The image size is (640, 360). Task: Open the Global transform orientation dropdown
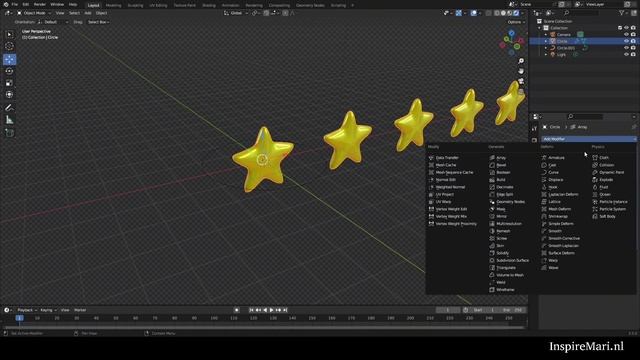236,13
